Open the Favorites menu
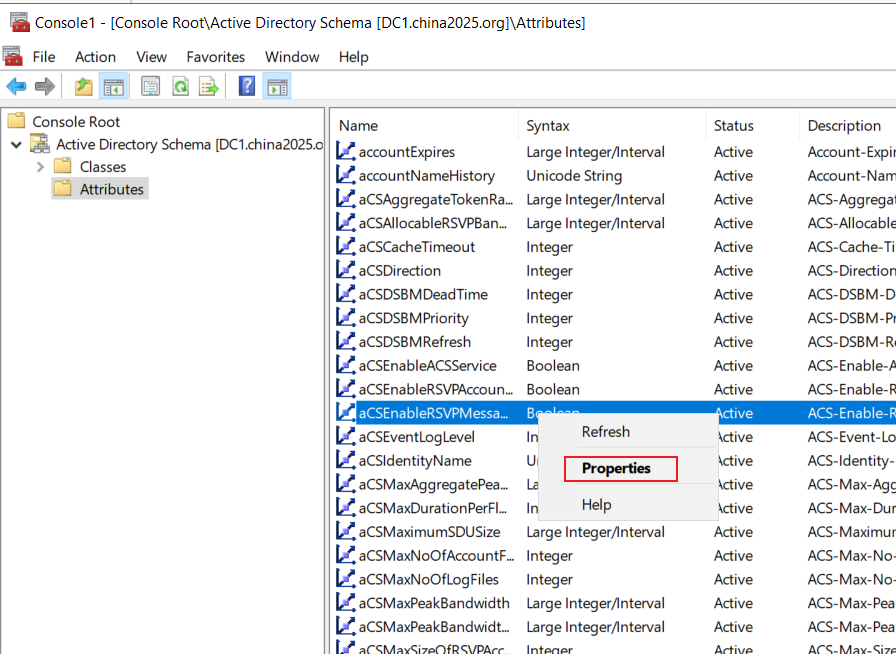Image resolution: width=896 pixels, height=654 pixels. pyautogui.click(x=215, y=57)
